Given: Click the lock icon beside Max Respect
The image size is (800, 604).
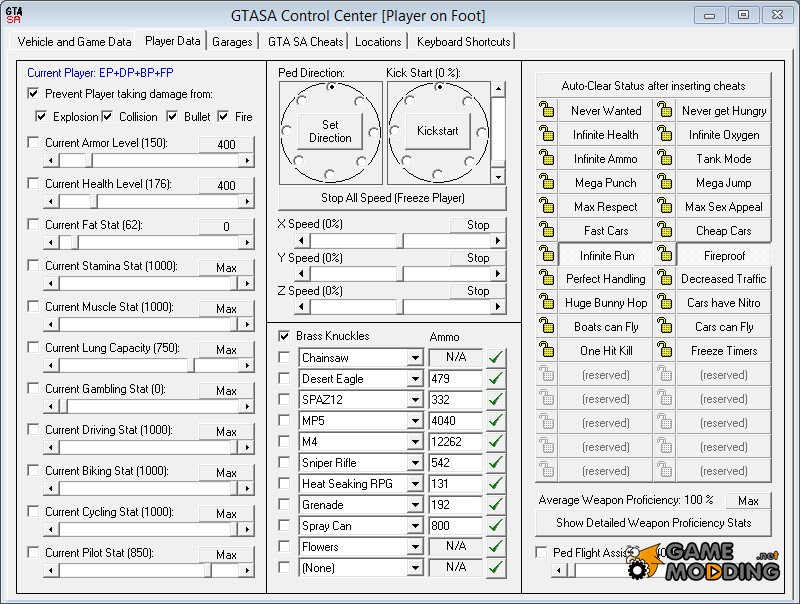Looking at the screenshot, I should [546, 206].
